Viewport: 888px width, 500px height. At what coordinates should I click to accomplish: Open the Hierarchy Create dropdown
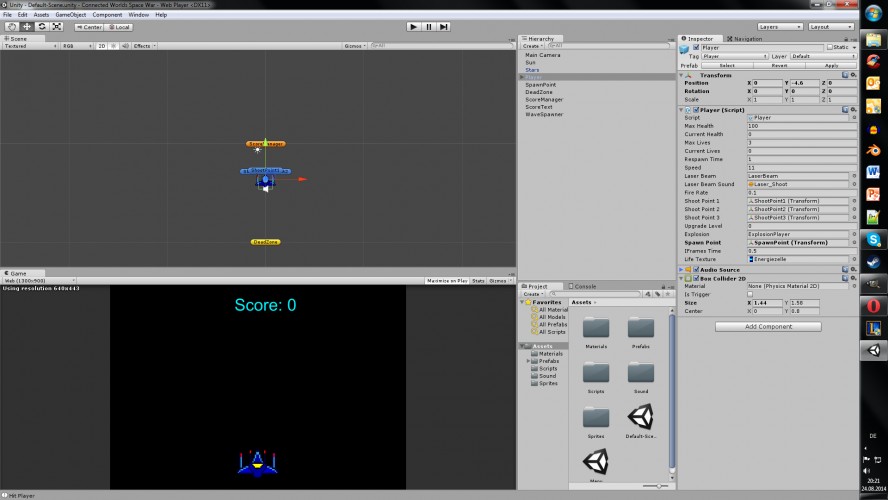(532, 46)
